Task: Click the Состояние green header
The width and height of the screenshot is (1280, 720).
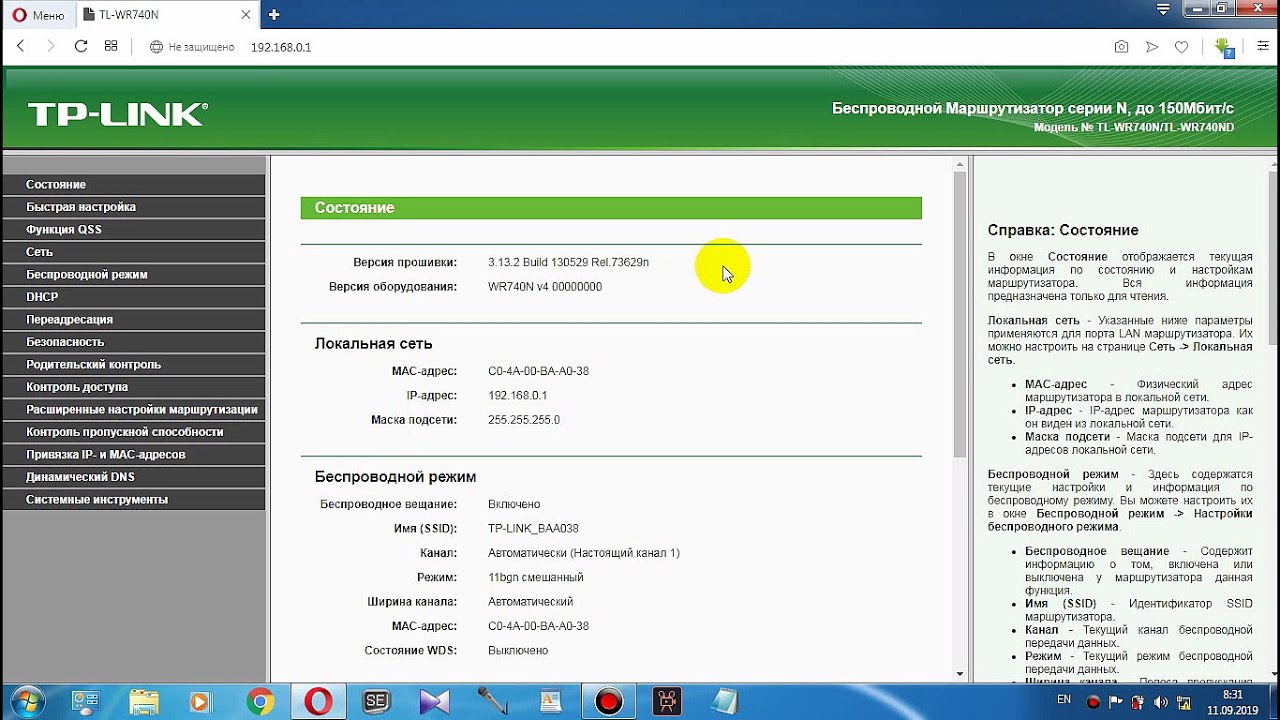Action: pyautogui.click(x=611, y=208)
